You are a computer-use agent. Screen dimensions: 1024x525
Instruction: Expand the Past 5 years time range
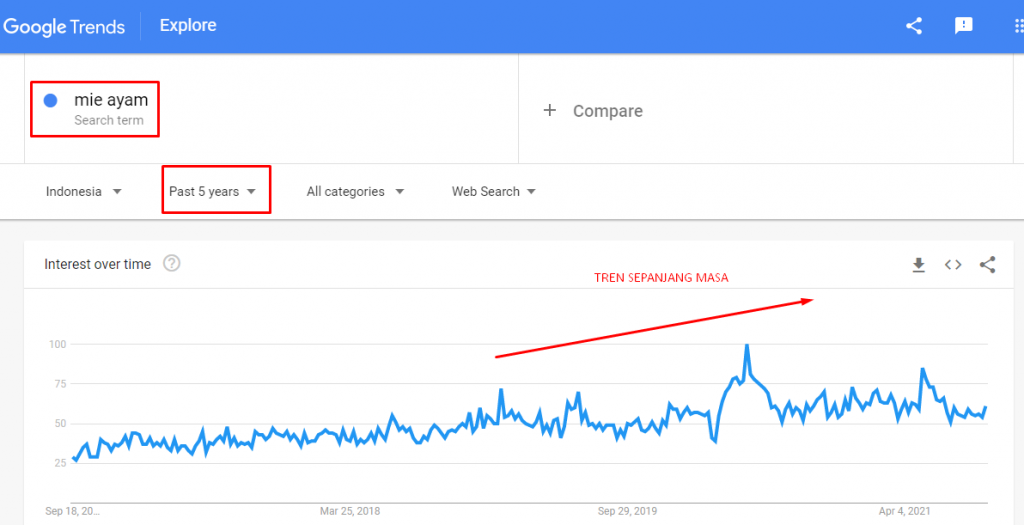213,191
